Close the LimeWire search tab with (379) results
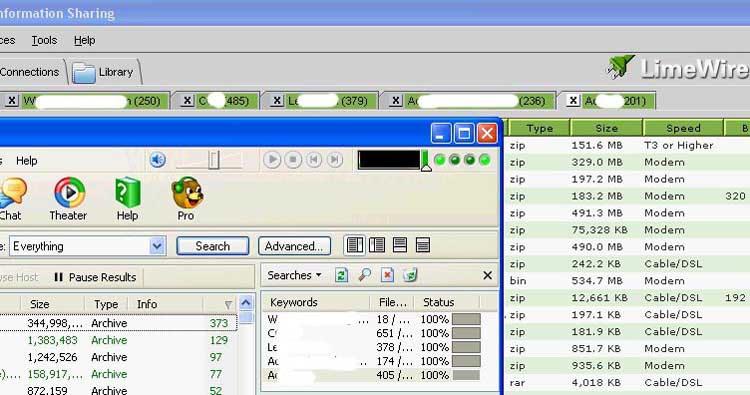The width and height of the screenshot is (750, 395). (x=276, y=101)
